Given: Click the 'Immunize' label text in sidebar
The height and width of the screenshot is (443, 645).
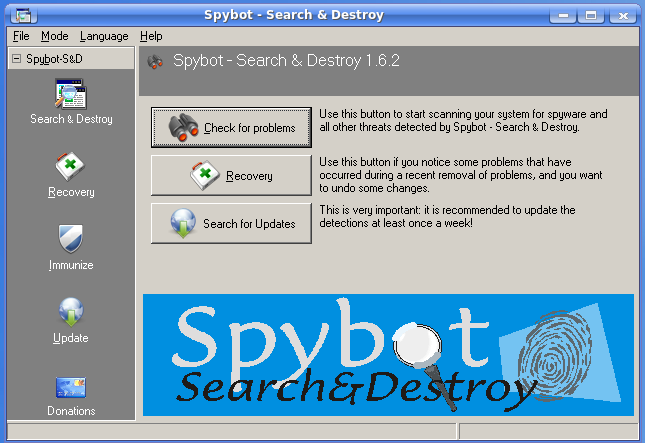Looking at the screenshot, I should 71,265.
